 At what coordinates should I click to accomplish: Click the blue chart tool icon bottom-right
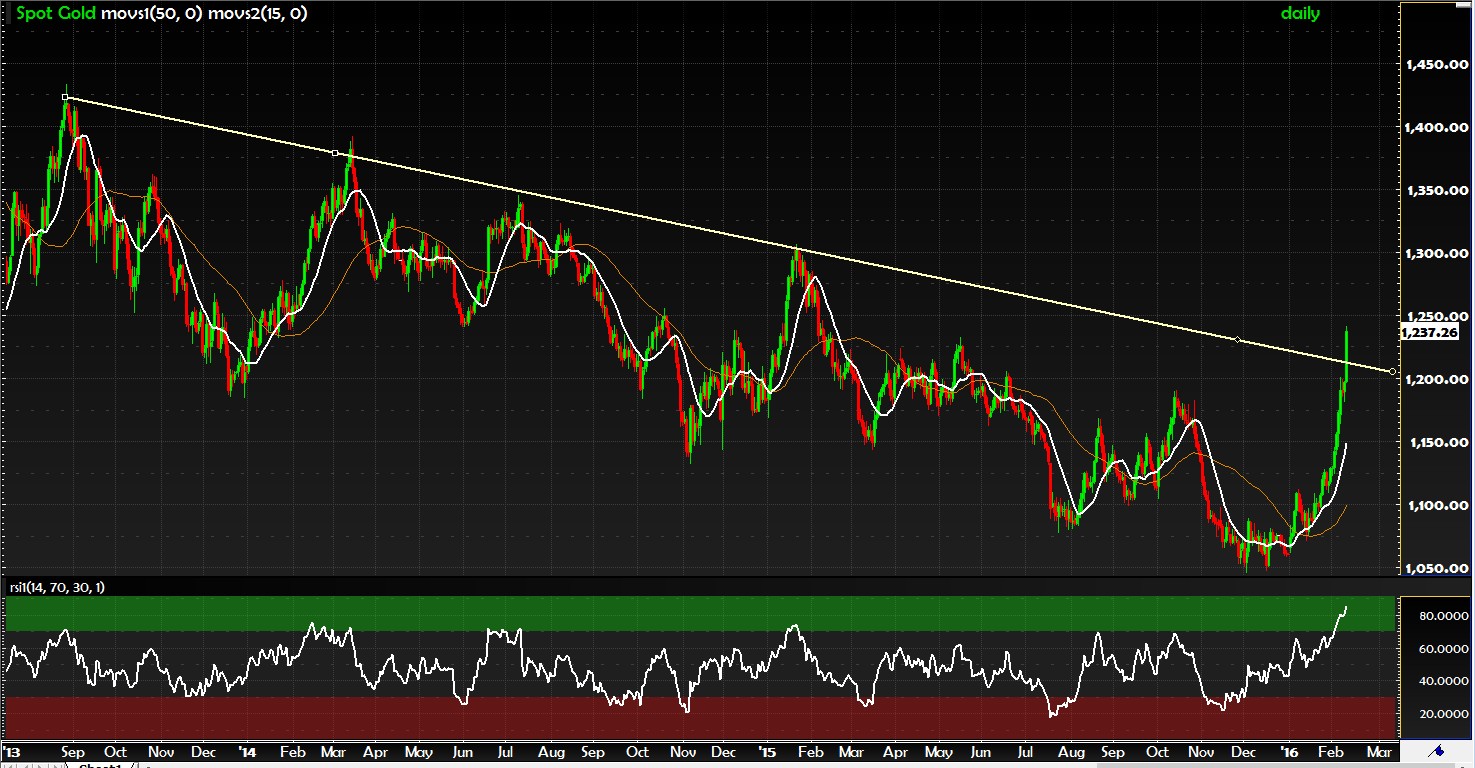pos(1437,751)
